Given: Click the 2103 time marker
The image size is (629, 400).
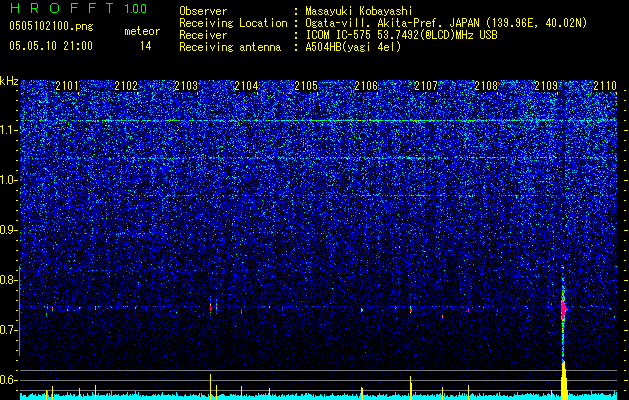Looking at the screenshot, I should (x=186, y=86).
